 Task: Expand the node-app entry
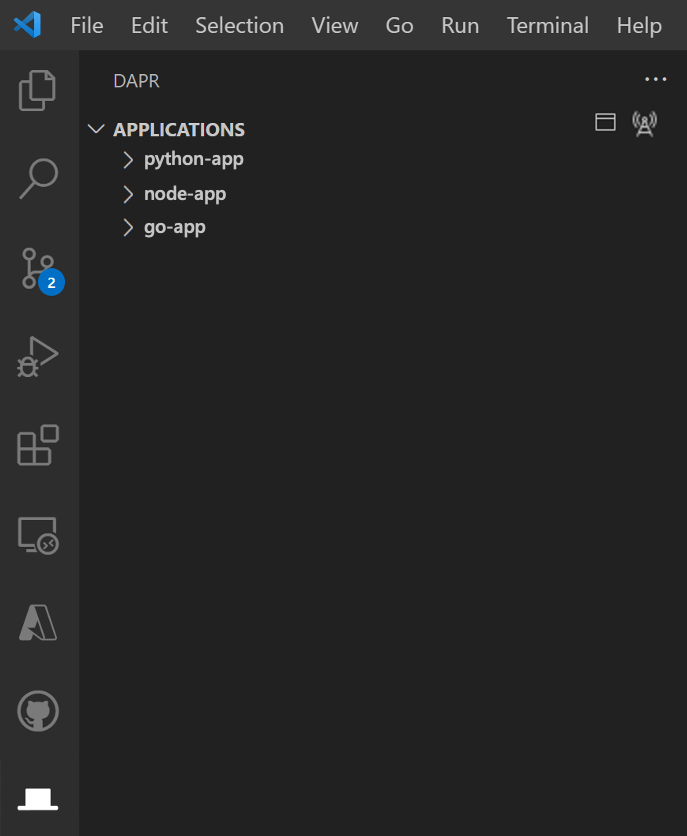pyautogui.click(x=128, y=193)
